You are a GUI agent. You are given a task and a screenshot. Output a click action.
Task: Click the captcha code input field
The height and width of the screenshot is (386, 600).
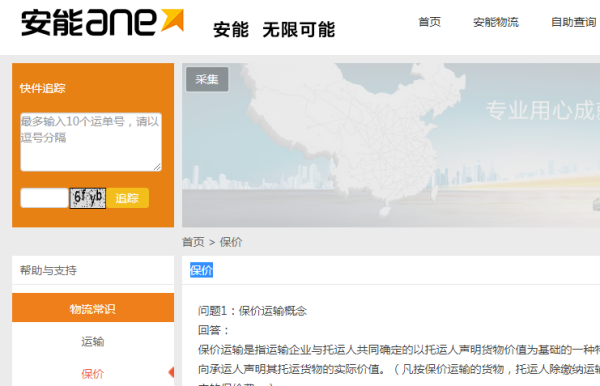[x=44, y=198]
